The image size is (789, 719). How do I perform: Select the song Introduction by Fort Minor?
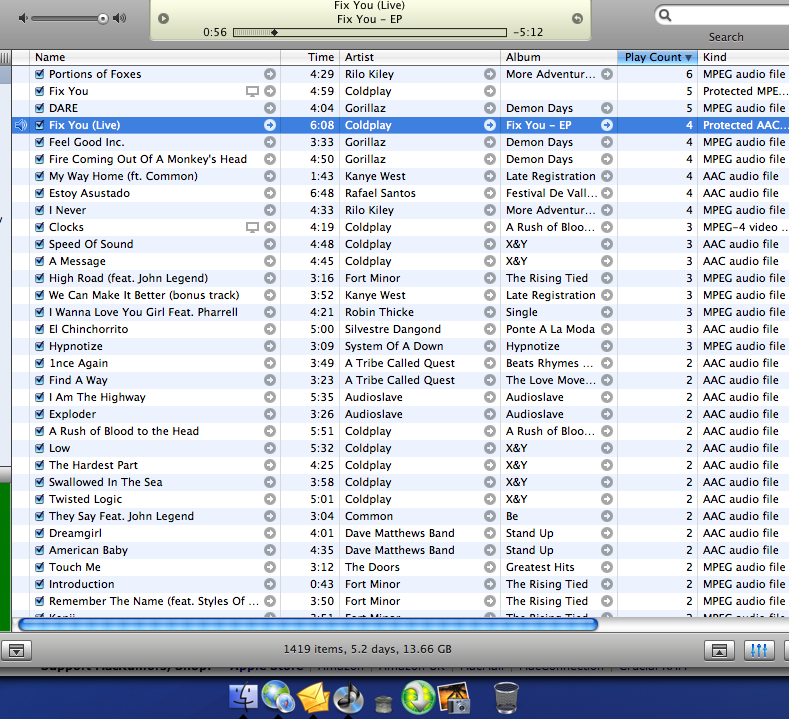tap(82, 584)
